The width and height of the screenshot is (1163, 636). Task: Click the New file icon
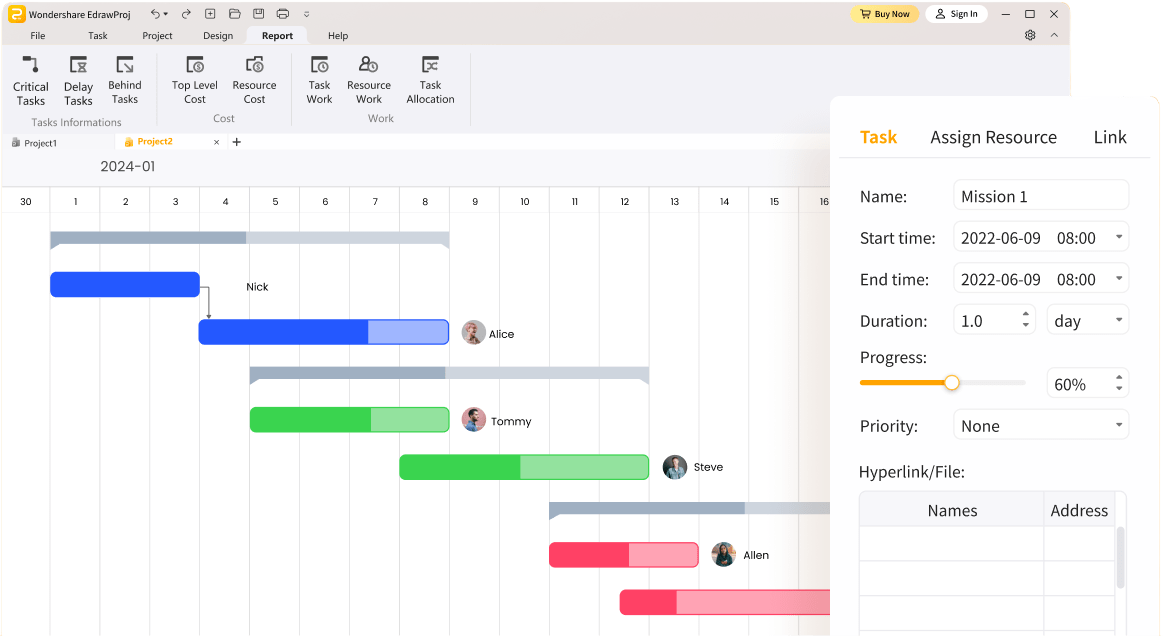(210, 13)
